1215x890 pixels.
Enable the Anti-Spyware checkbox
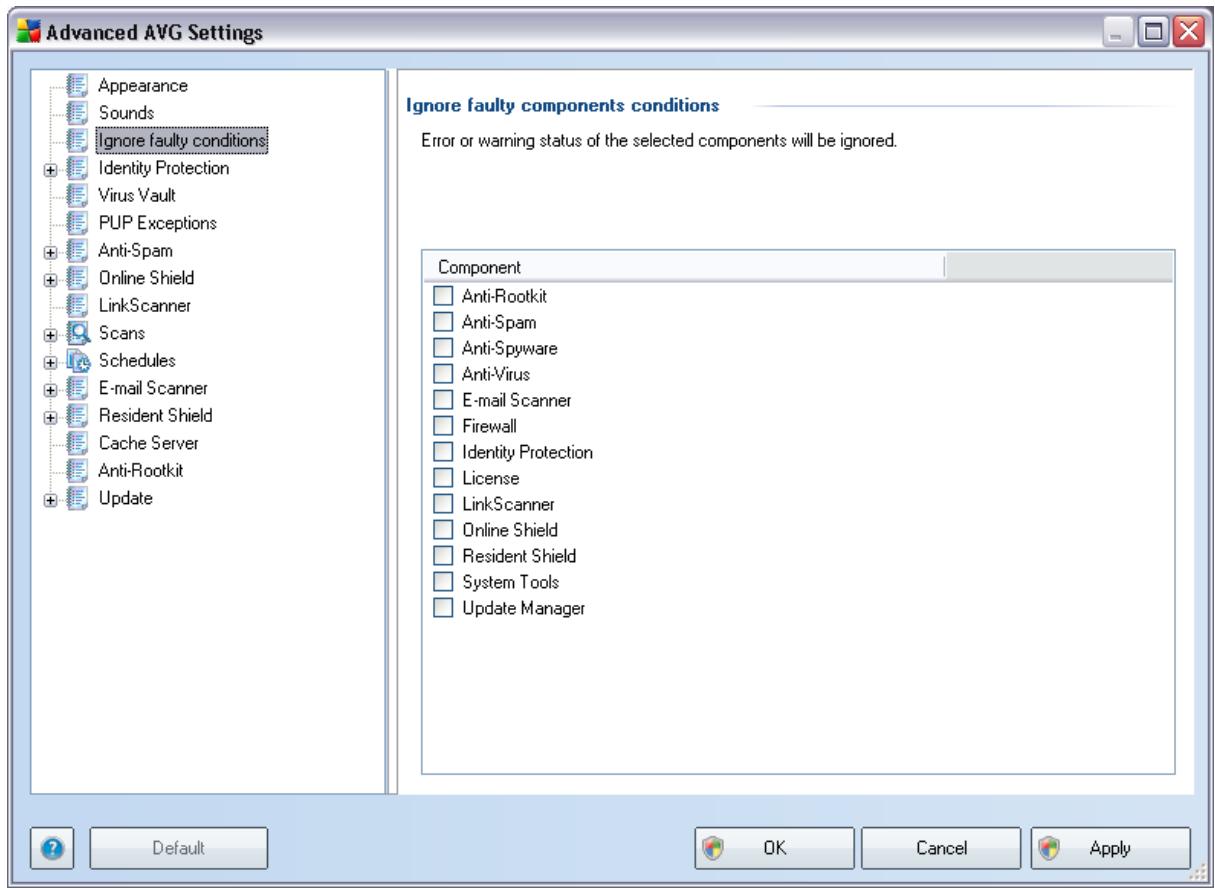pyautogui.click(x=442, y=348)
